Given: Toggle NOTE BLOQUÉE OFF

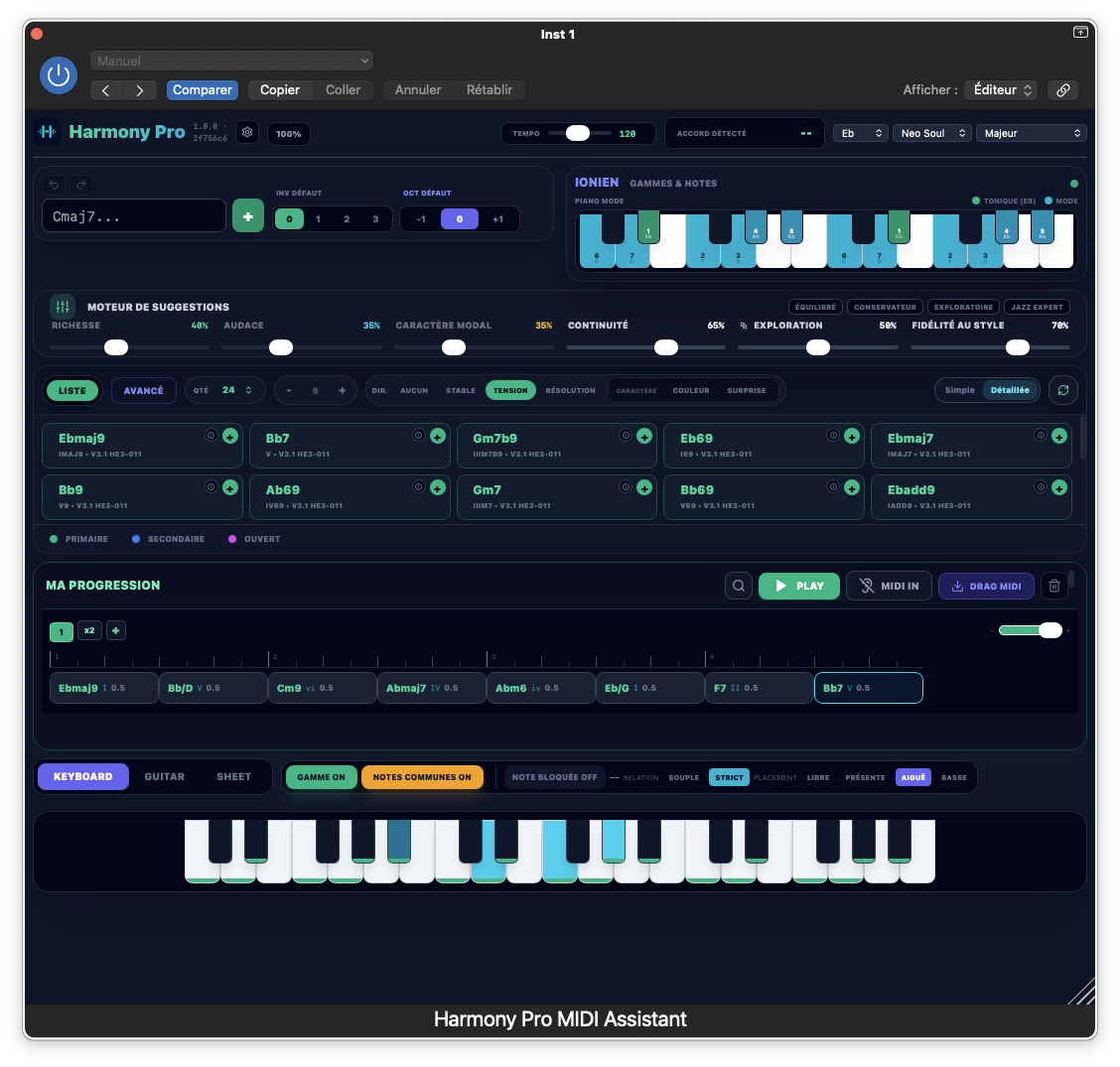Looking at the screenshot, I should coord(554,777).
